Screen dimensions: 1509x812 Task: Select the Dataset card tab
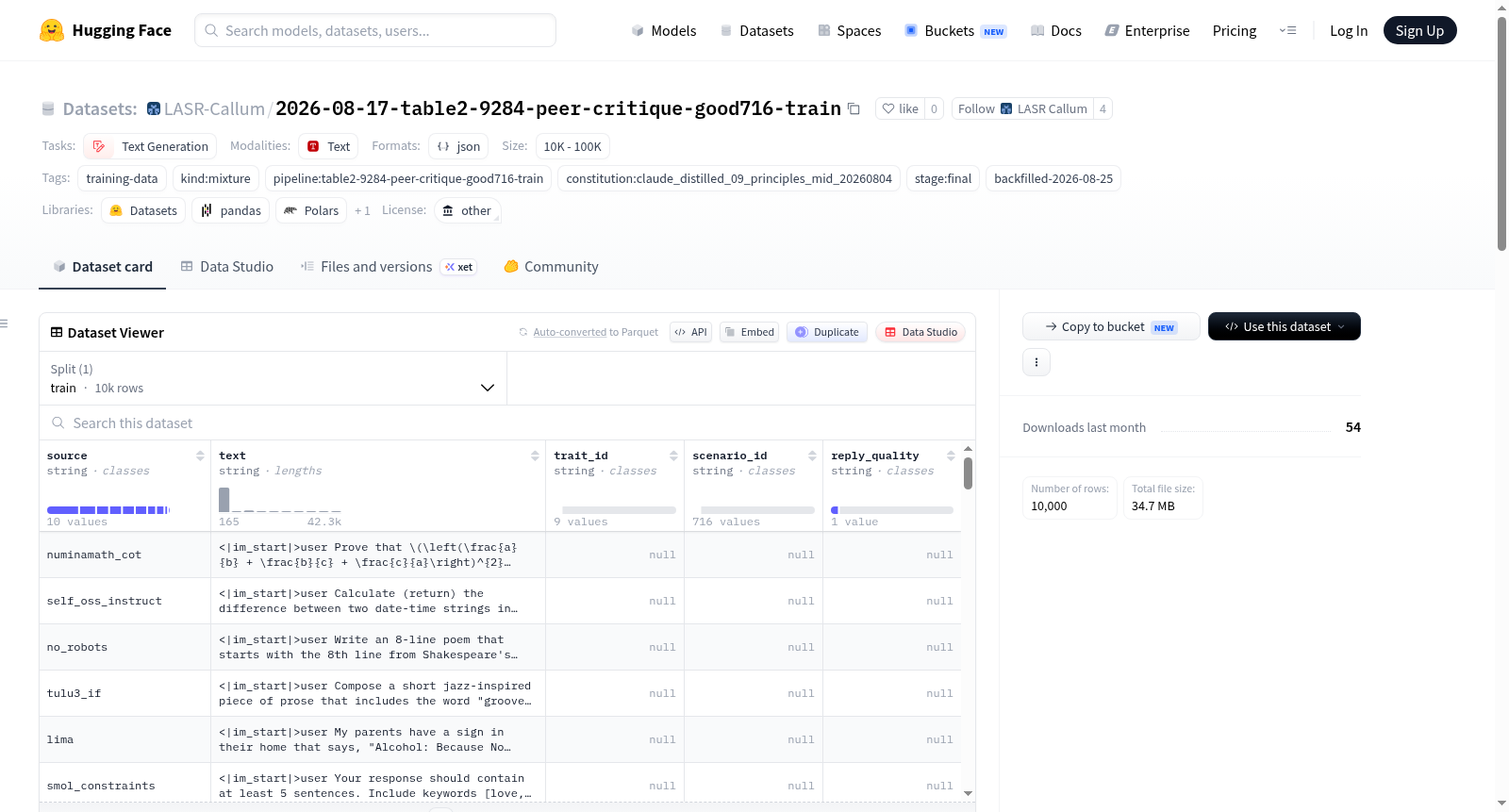tap(103, 267)
